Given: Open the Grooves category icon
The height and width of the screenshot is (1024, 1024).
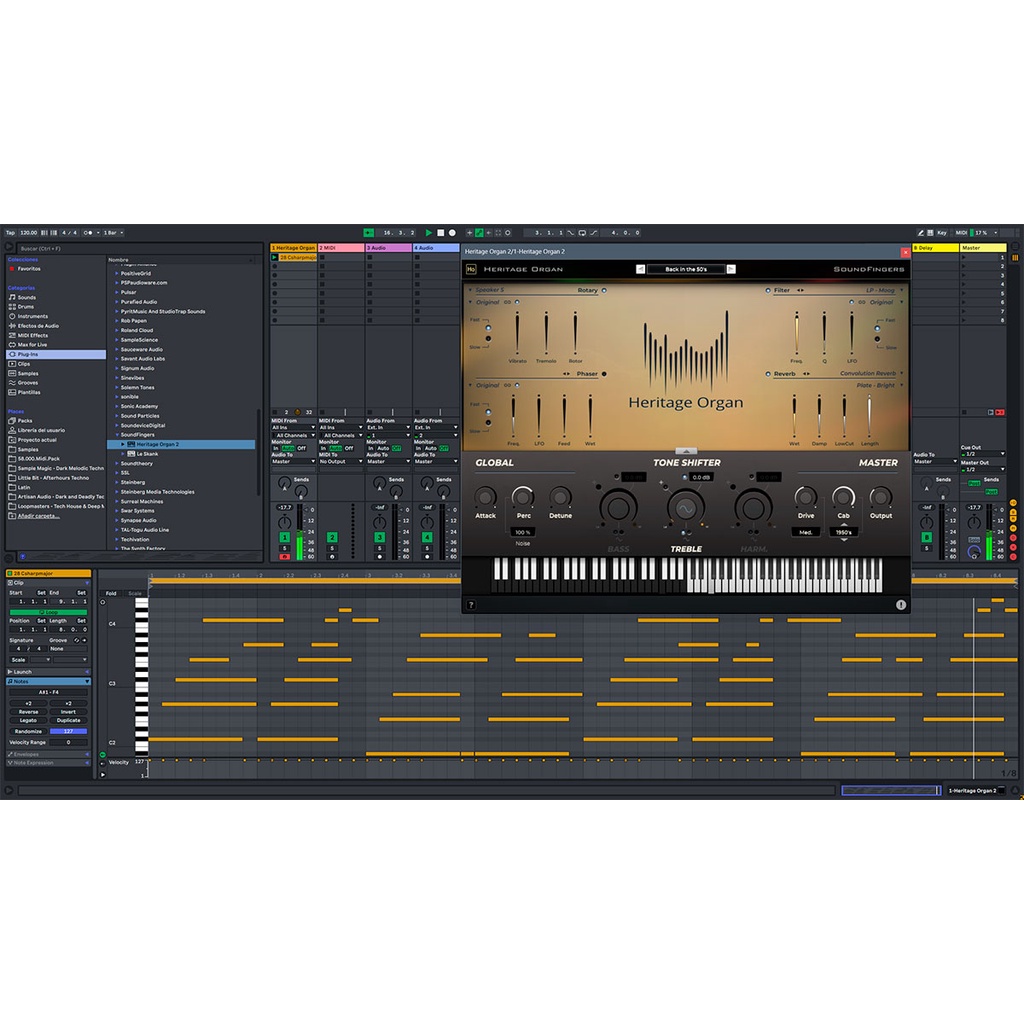Looking at the screenshot, I should click(x=12, y=383).
